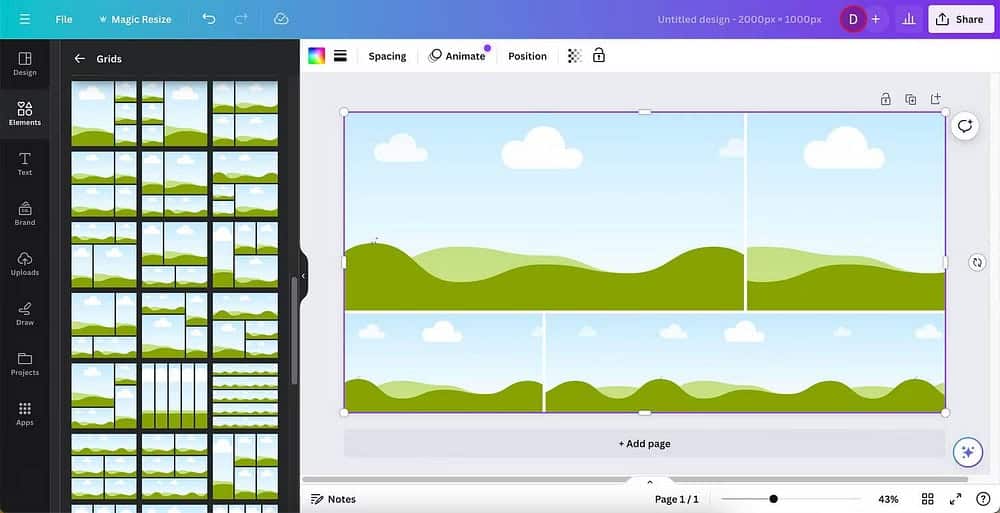Check cloud save status icon
The width and height of the screenshot is (1000, 513).
[x=281, y=19]
